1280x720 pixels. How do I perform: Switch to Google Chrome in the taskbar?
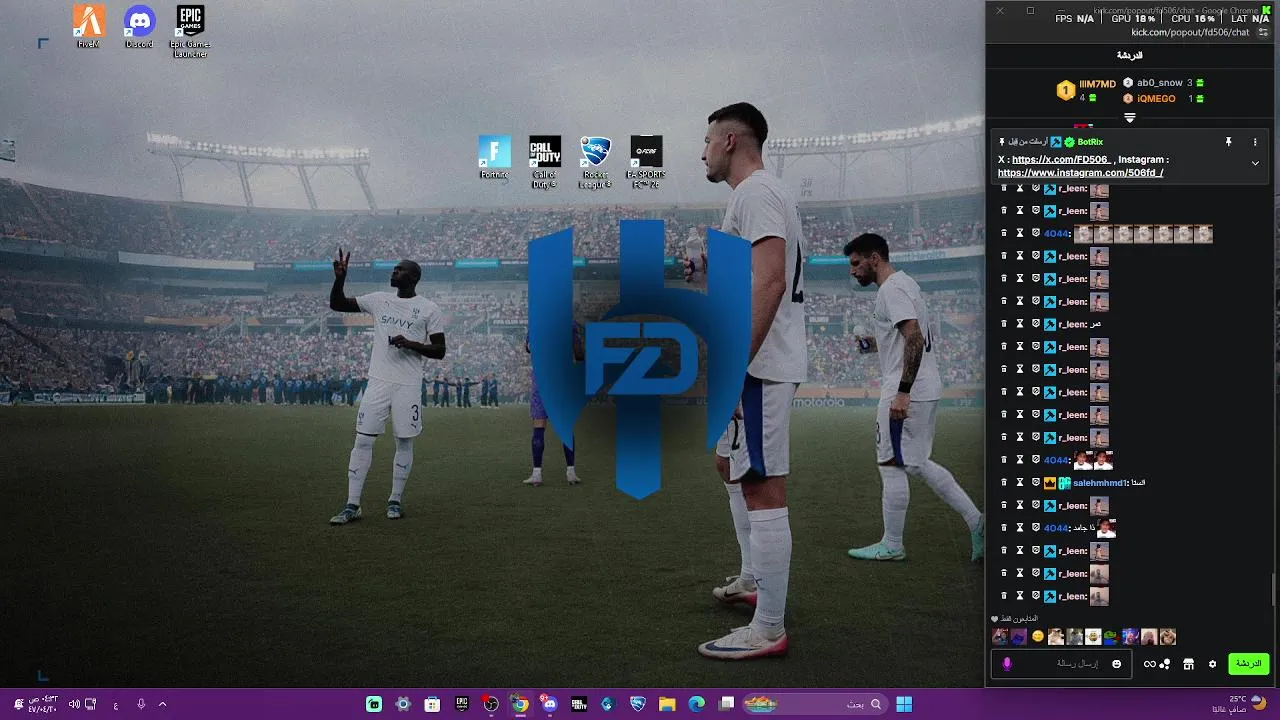coord(520,704)
